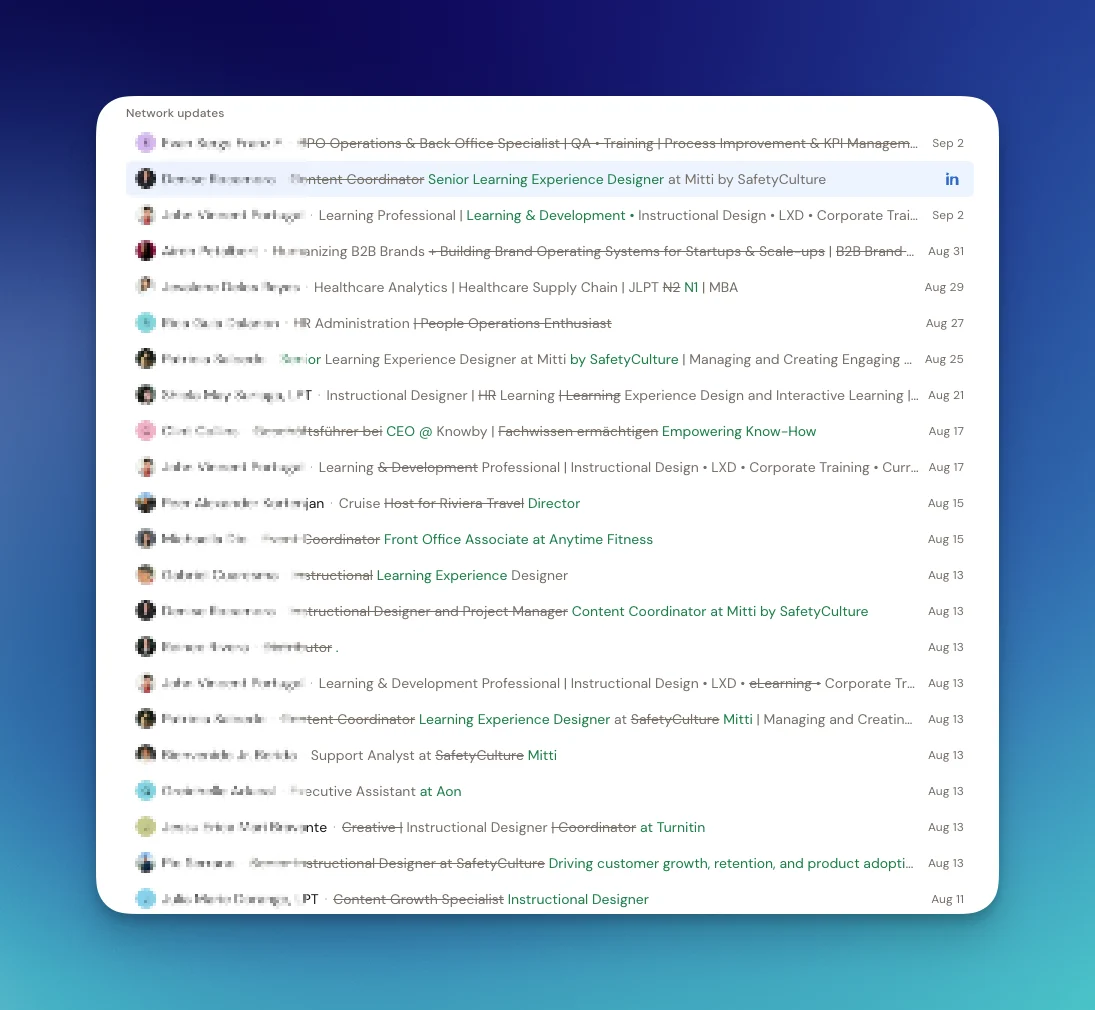The height and width of the screenshot is (1010, 1095).
Task: Click avatar beside Healthcare Analytics headline
Action: point(145,287)
